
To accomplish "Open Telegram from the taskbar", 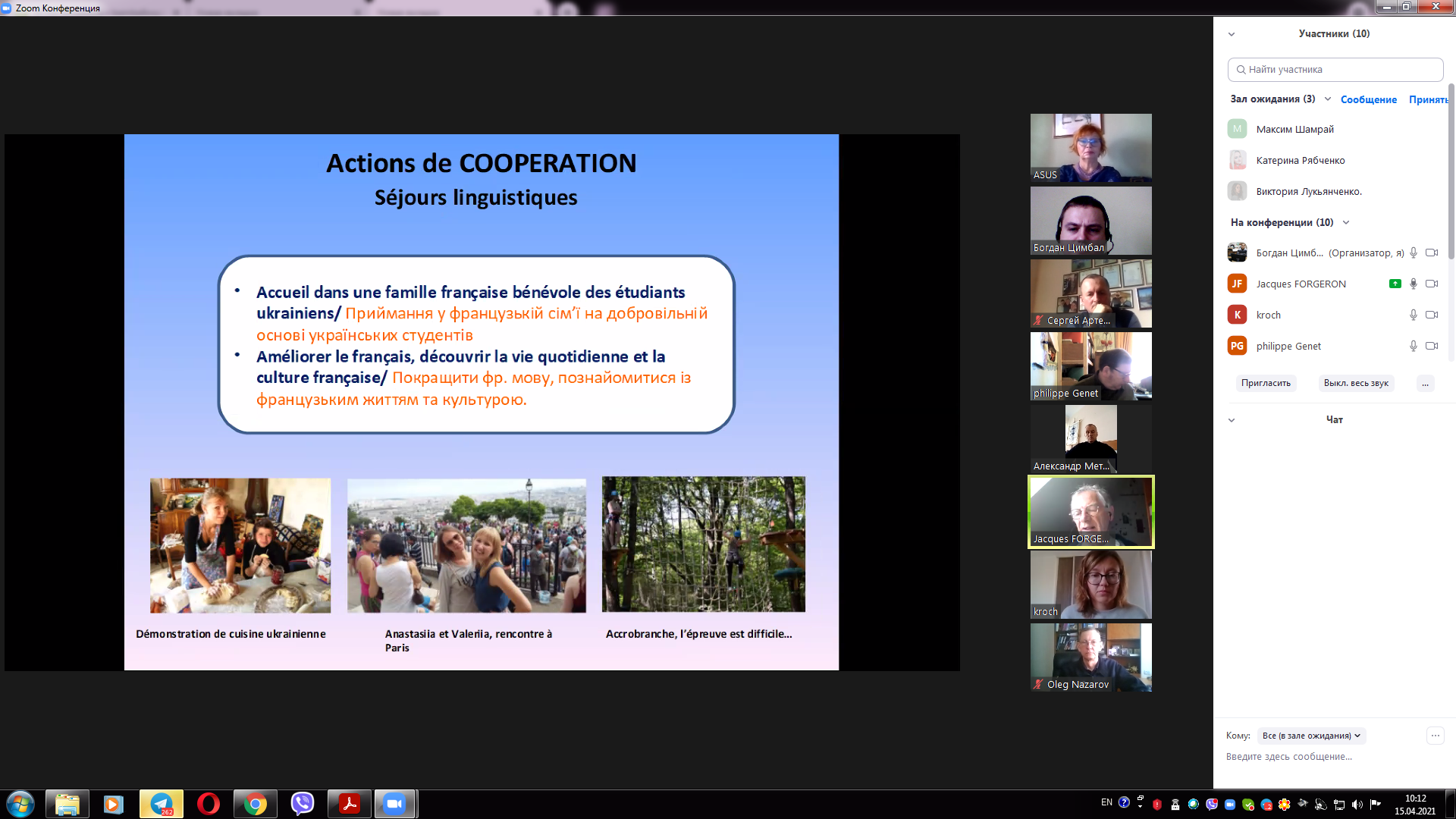I will pyautogui.click(x=162, y=804).
